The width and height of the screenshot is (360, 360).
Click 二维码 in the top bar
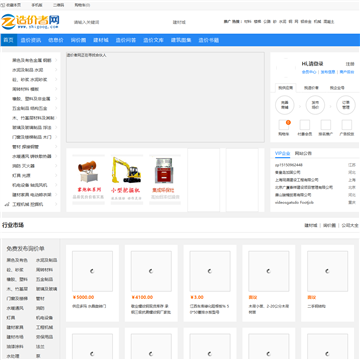coord(58,5)
